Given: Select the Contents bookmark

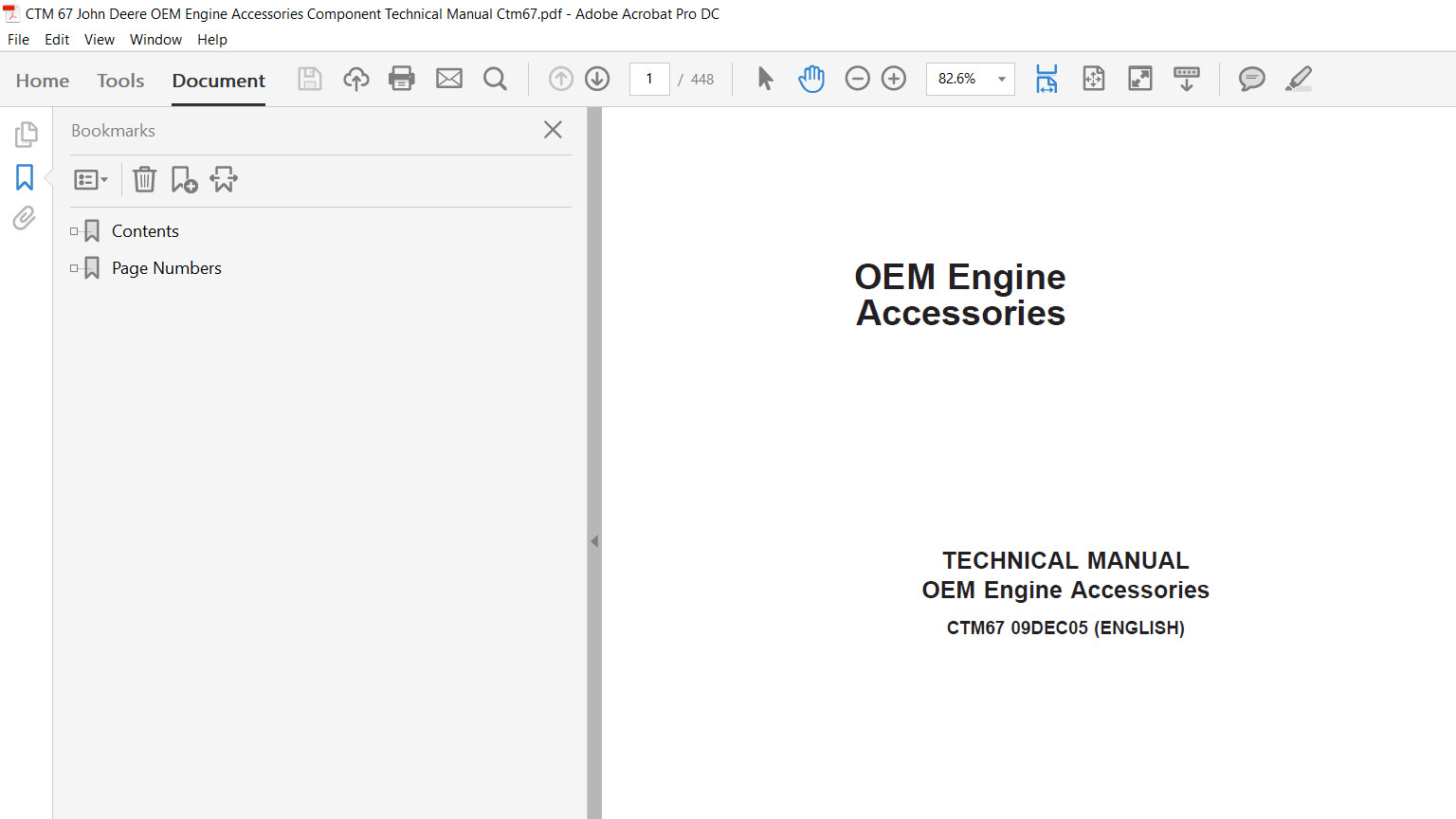Looking at the screenshot, I should pos(145,231).
